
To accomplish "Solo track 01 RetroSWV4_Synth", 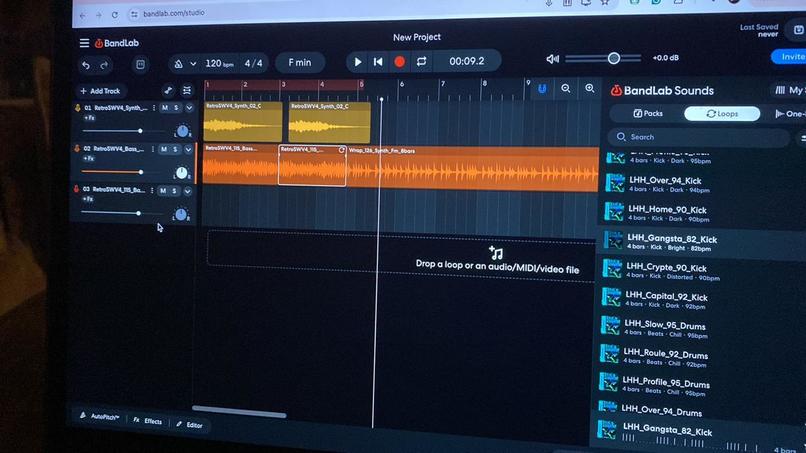I will [176, 108].
